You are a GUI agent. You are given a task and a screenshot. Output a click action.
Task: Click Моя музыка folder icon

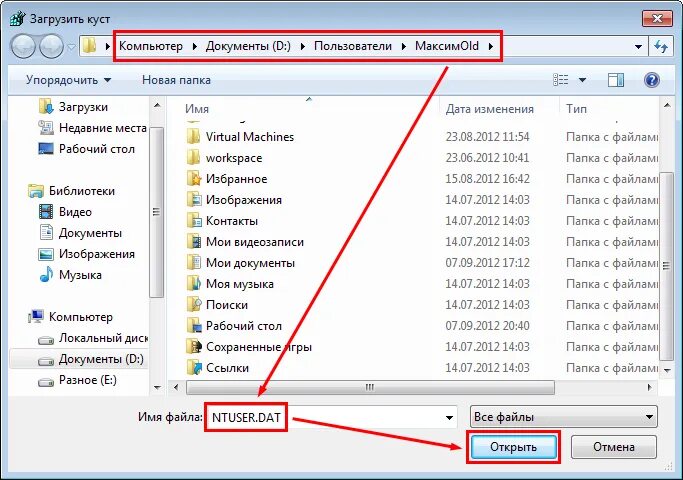click(x=193, y=284)
